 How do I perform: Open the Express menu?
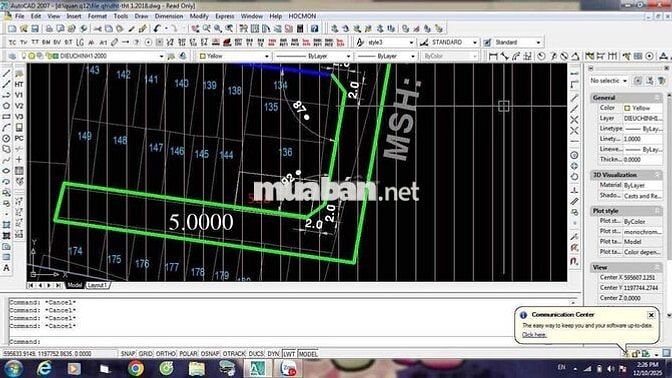tap(225, 16)
